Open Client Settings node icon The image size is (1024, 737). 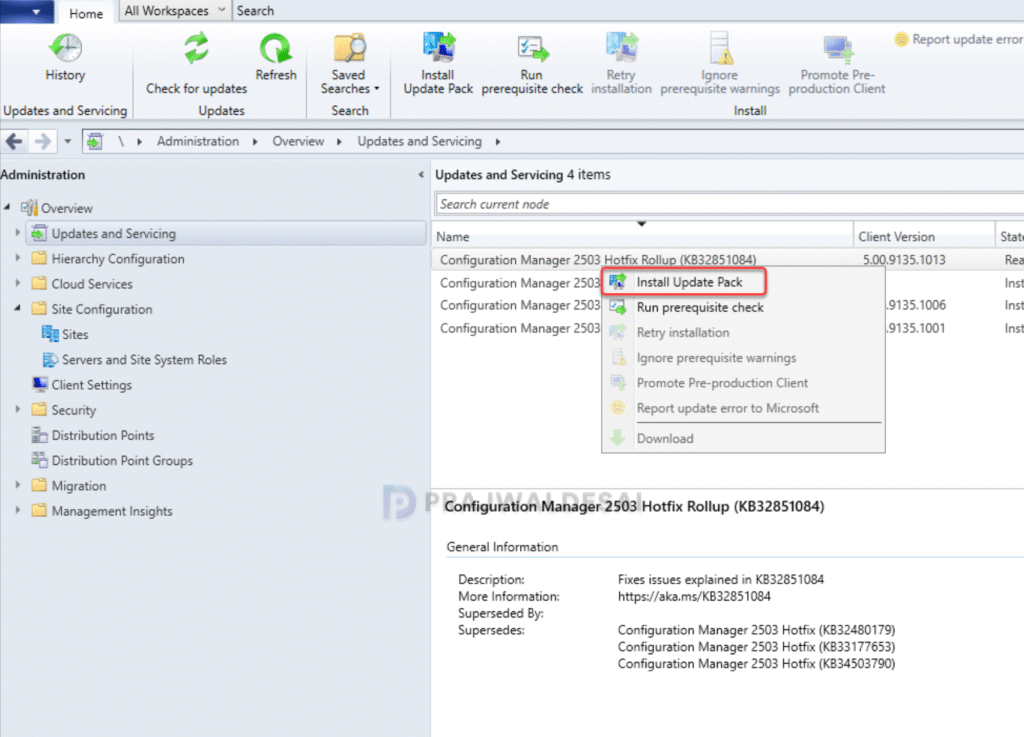pyautogui.click(x=40, y=384)
